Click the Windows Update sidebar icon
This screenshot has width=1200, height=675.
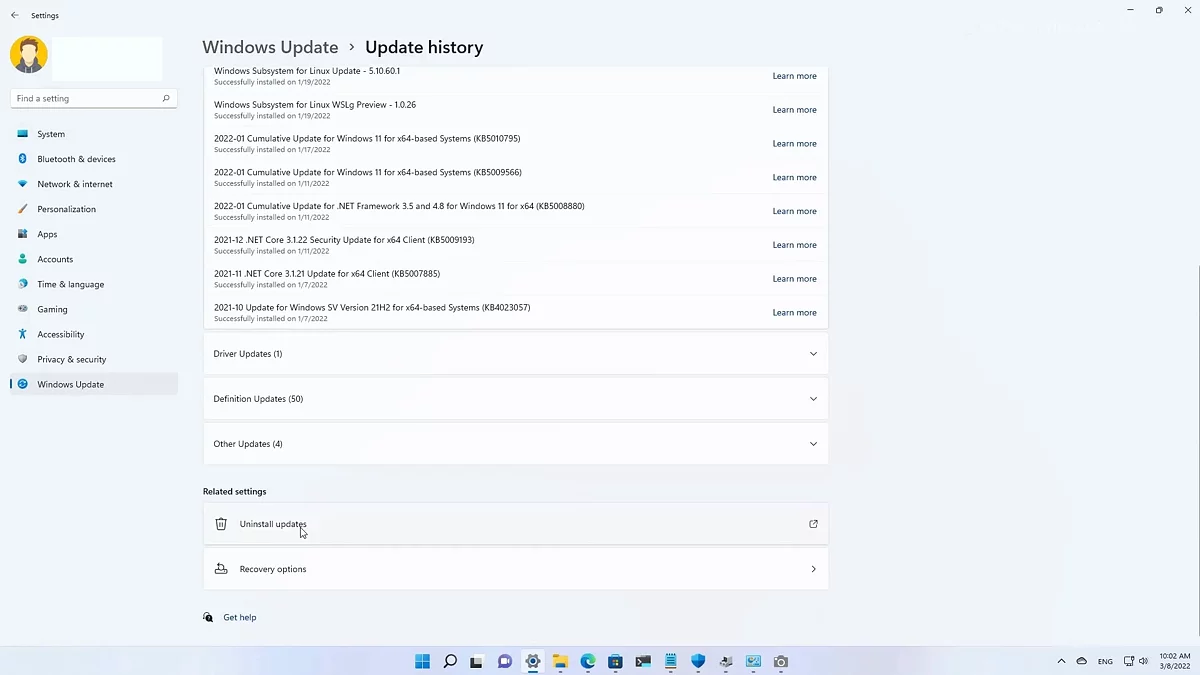(23, 384)
